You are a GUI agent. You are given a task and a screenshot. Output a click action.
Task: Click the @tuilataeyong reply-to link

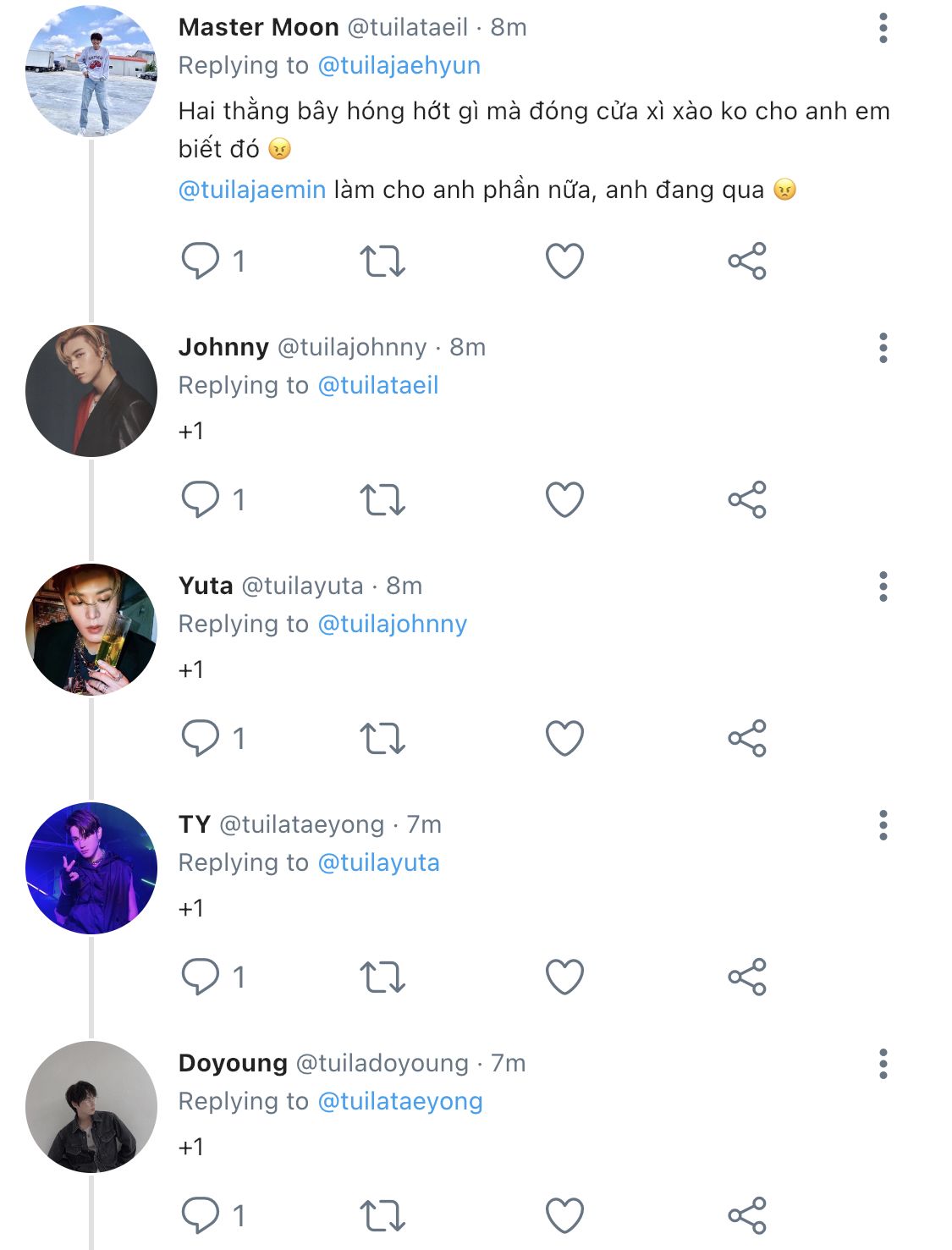pyautogui.click(x=399, y=1101)
